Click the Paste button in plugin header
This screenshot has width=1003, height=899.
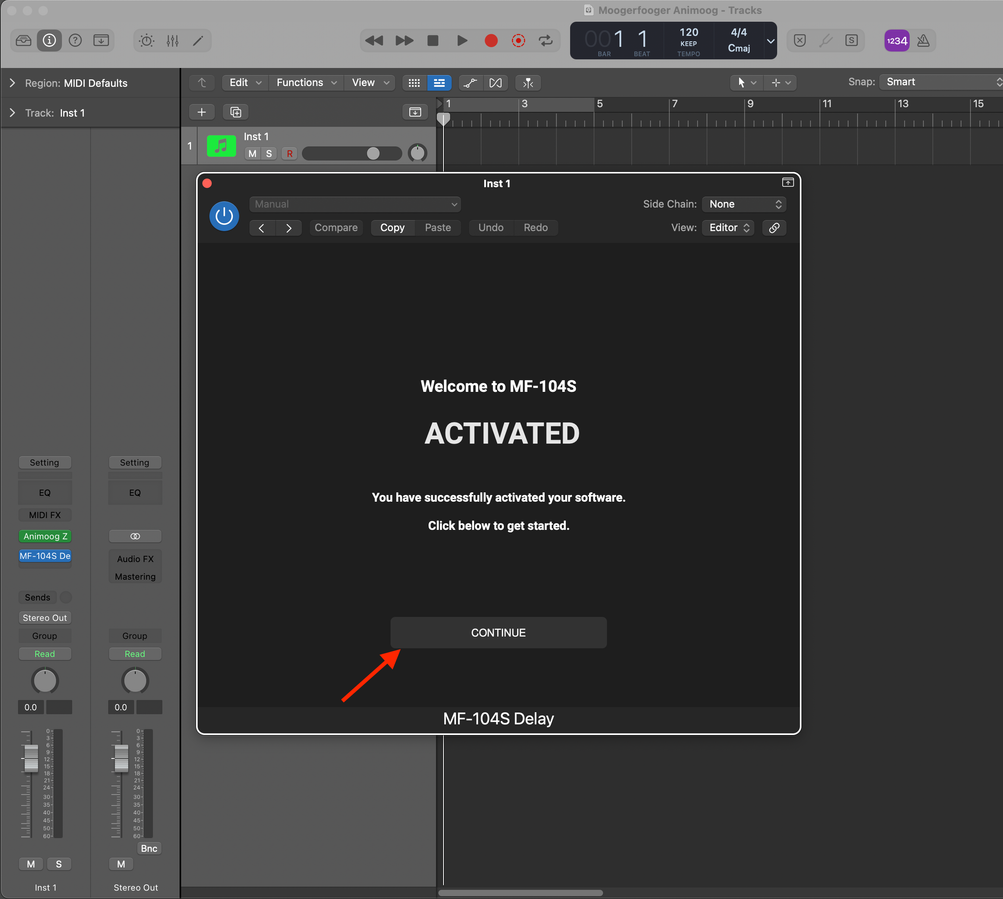438,228
